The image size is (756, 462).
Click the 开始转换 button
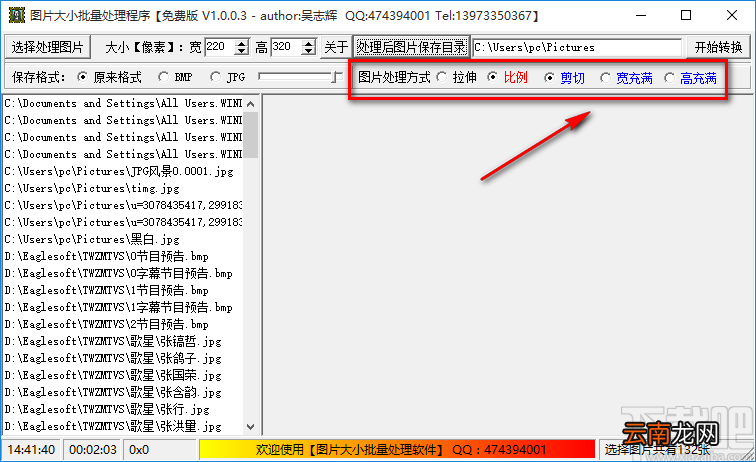click(x=718, y=47)
